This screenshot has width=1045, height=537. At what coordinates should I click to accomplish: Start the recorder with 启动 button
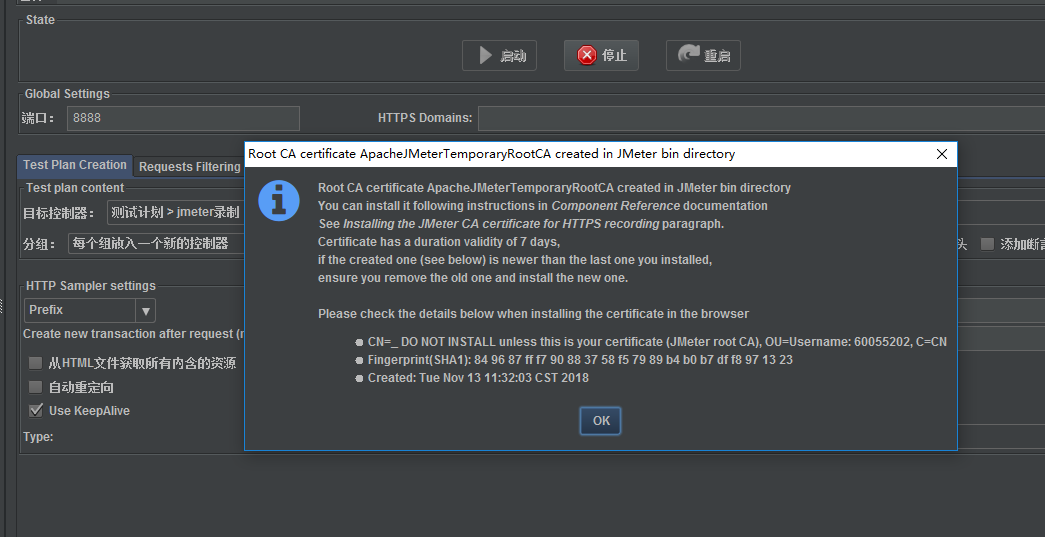(499, 55)
